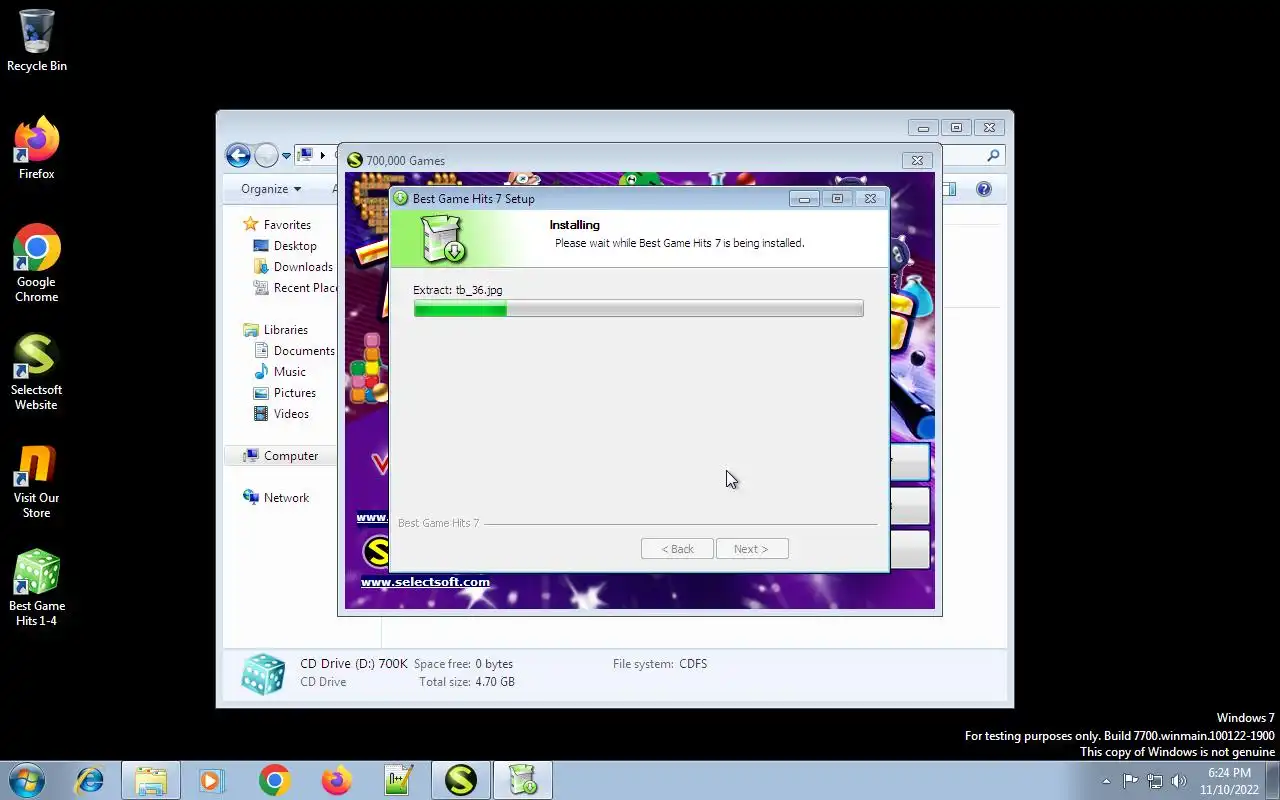1280x800 pixels.
Task: Click the www.selectsoft.com link
Action: pos(425,582)
